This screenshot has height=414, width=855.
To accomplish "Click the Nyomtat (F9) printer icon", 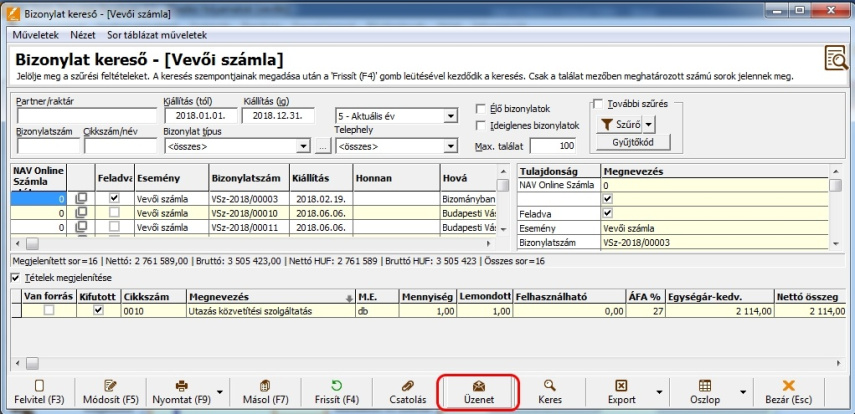I will point(182,385).
